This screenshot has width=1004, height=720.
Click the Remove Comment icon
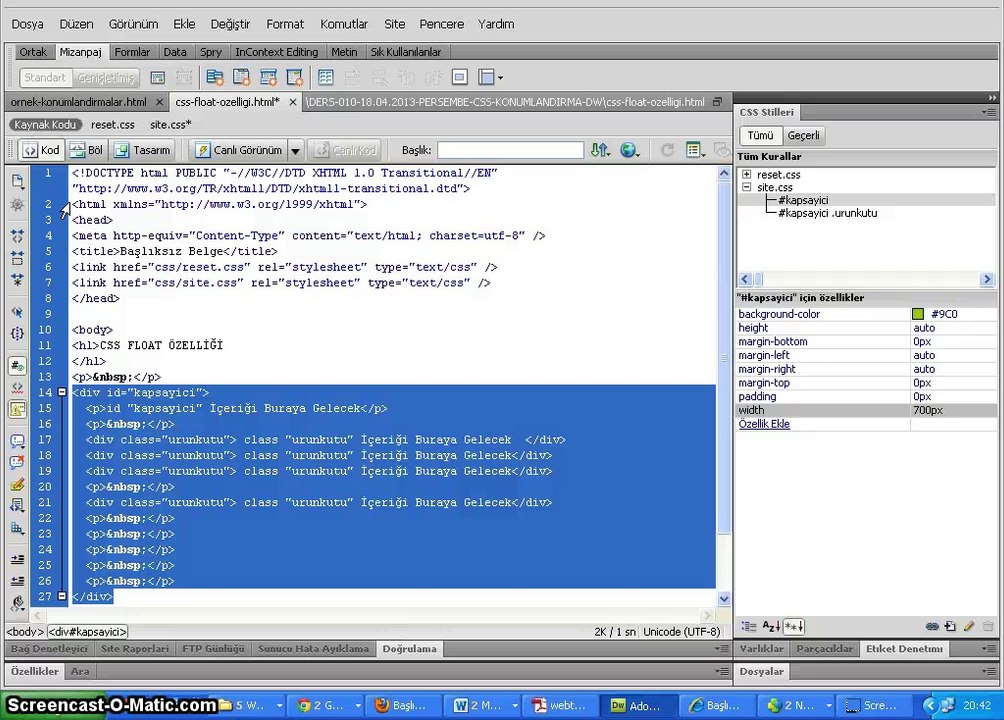click(x=17, y=462)
